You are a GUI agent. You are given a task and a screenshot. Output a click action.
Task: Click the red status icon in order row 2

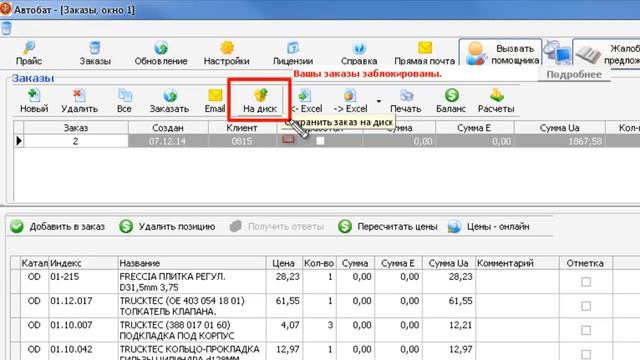click(x=288, y=140)
